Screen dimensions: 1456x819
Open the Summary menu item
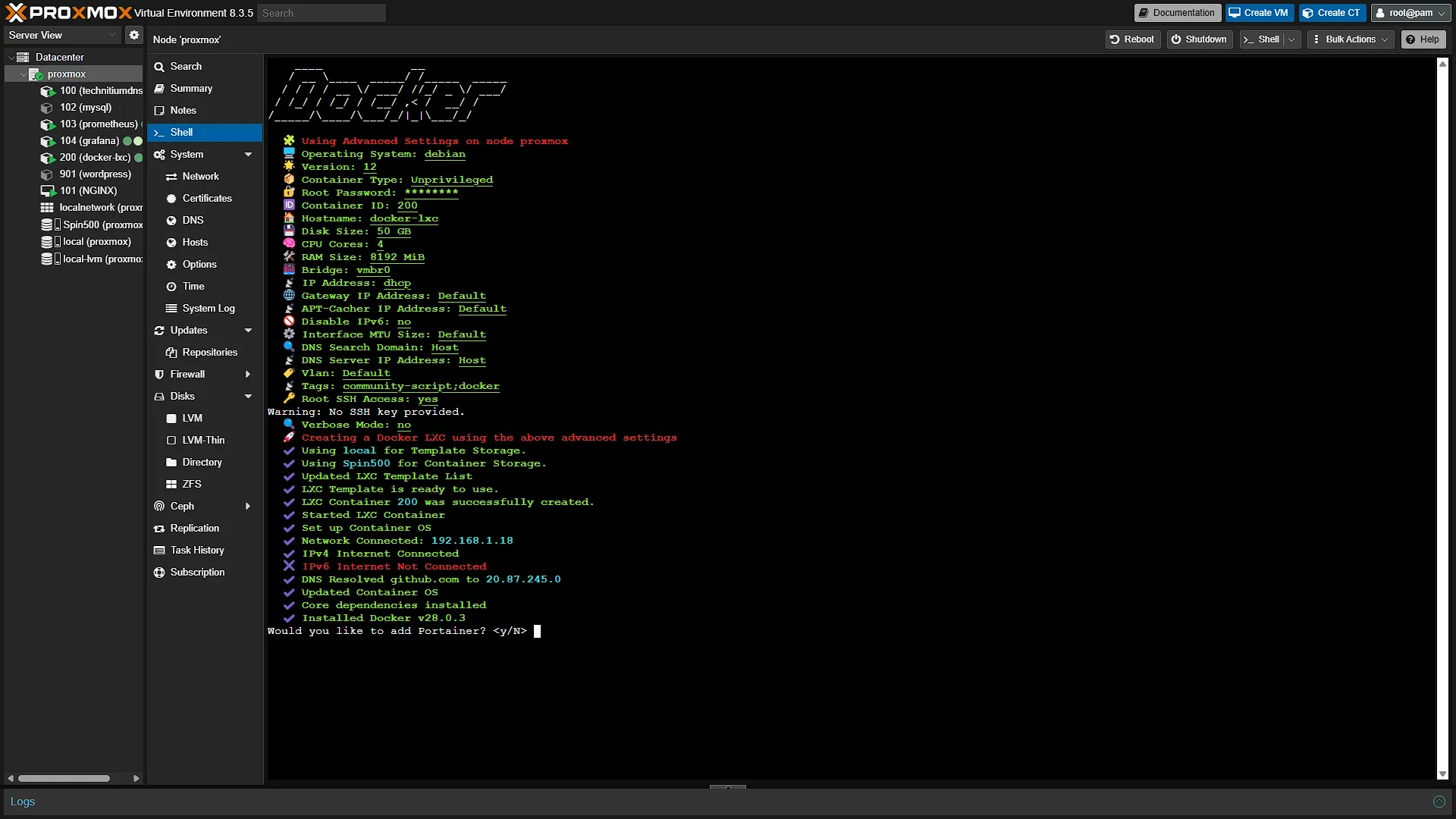click(205, 89)
